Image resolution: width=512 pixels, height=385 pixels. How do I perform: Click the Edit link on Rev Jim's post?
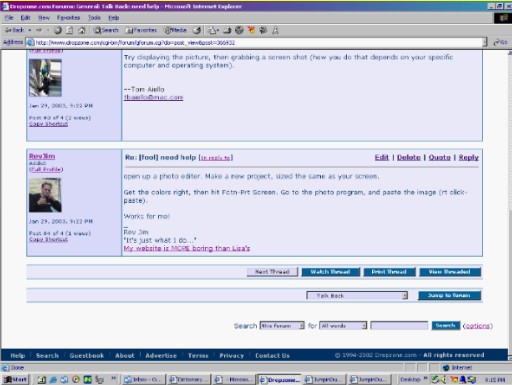(382, 157)
